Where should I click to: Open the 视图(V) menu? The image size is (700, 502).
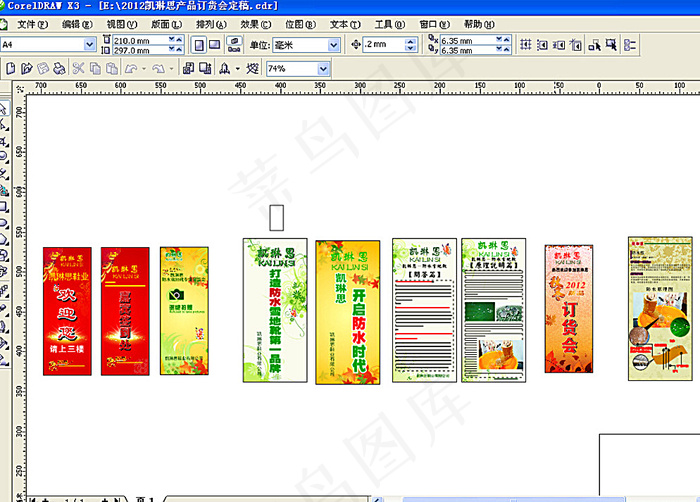122,24
